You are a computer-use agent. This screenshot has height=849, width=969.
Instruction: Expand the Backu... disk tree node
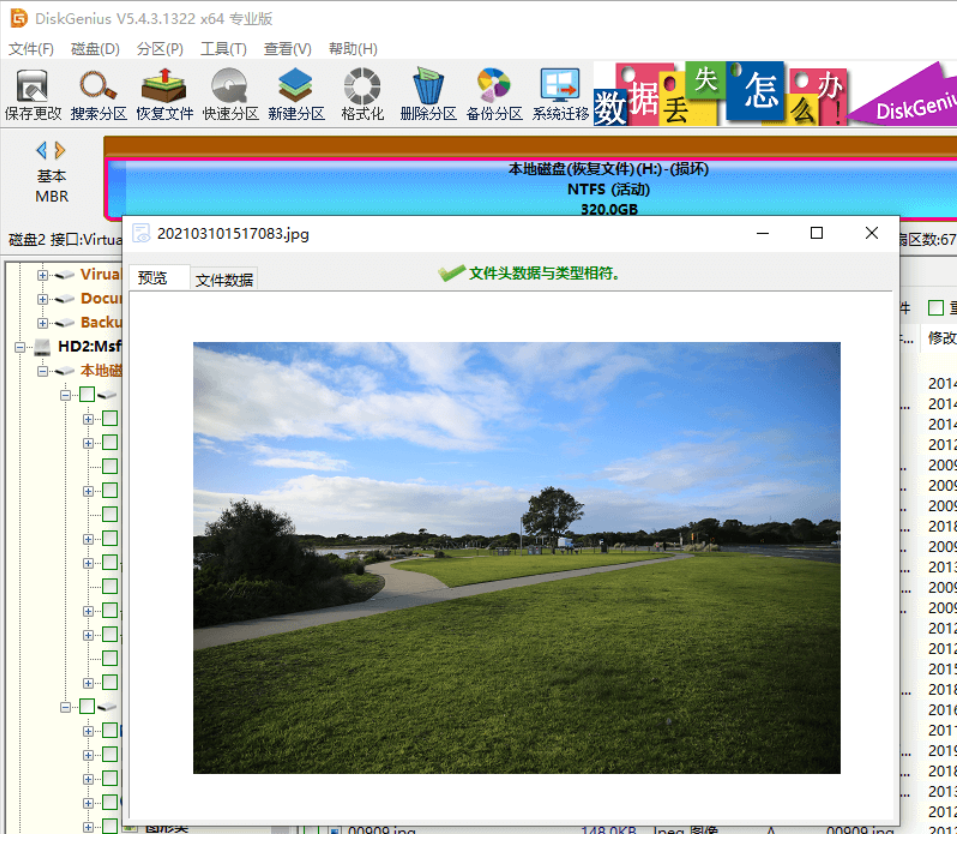pos(42,323)
